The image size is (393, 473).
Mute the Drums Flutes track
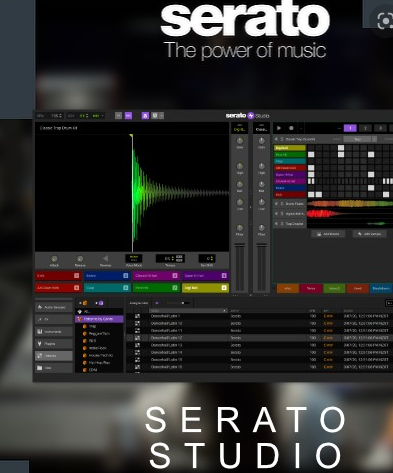[x=276, y=203]
